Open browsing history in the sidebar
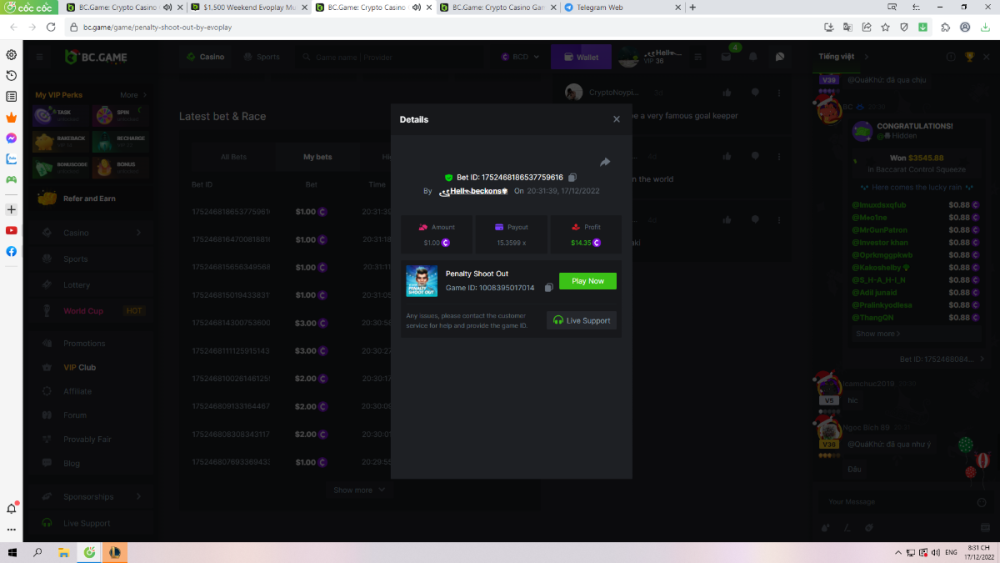 click(11, 76)
